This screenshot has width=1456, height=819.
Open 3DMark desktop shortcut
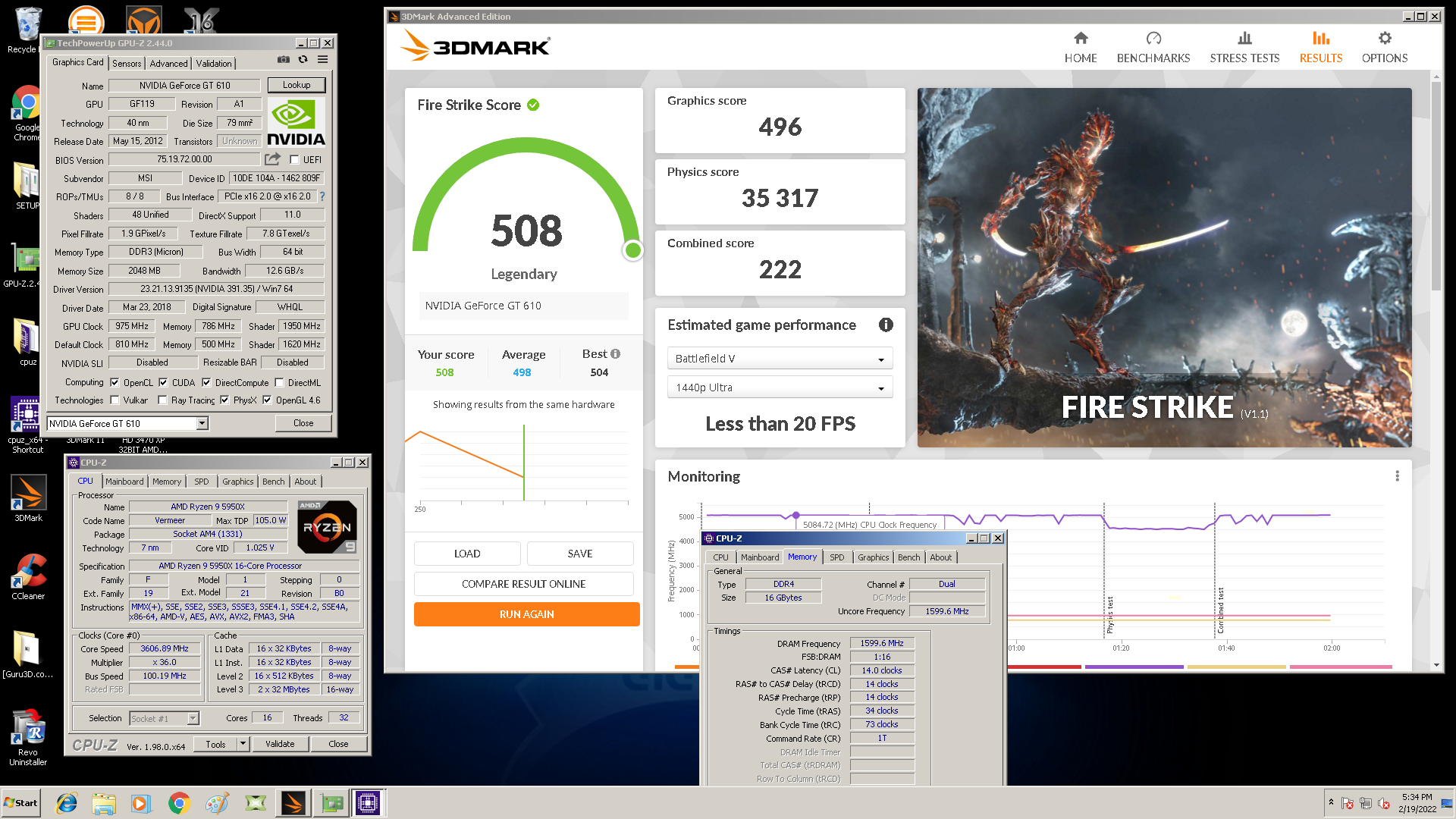pyautogui.click(x=28, y=498)
